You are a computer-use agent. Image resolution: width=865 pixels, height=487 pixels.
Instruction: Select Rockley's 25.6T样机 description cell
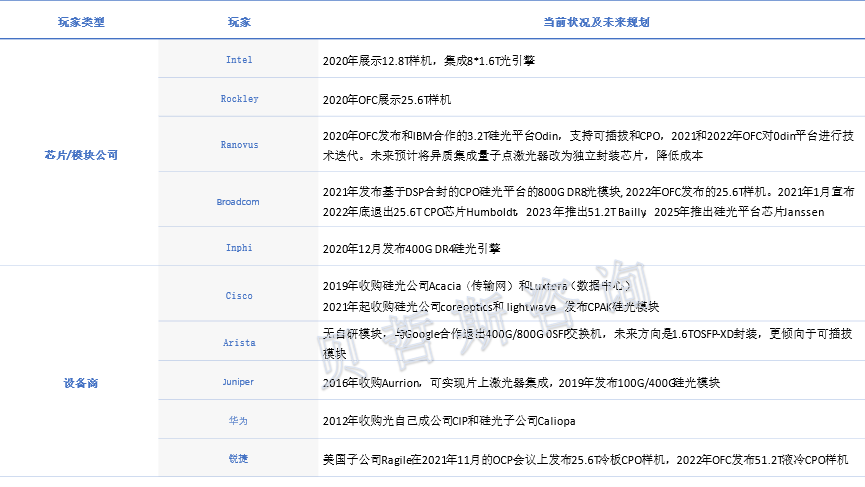(387, 100)
